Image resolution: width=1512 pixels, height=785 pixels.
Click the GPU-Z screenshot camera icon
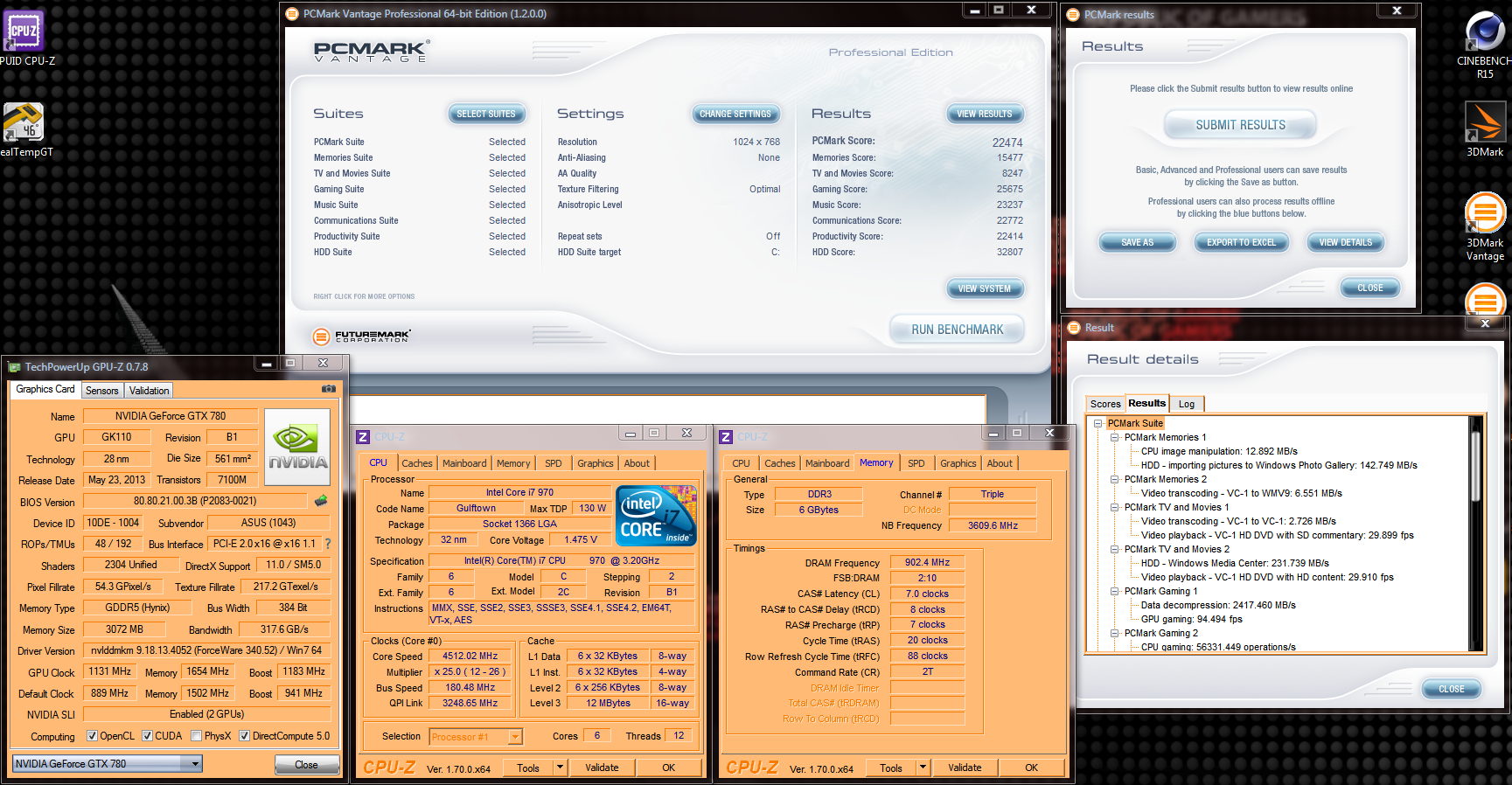point(329,388)
